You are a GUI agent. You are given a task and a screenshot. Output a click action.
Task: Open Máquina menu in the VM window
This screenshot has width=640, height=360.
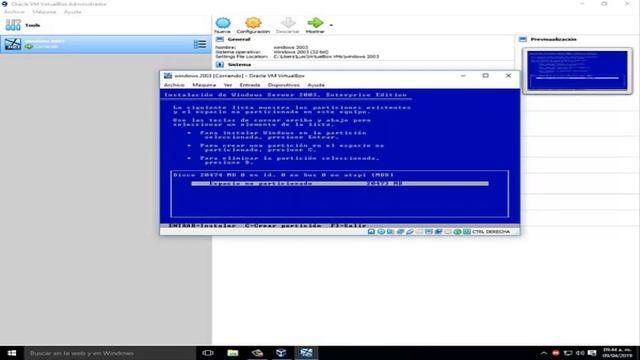click(204, 85)
